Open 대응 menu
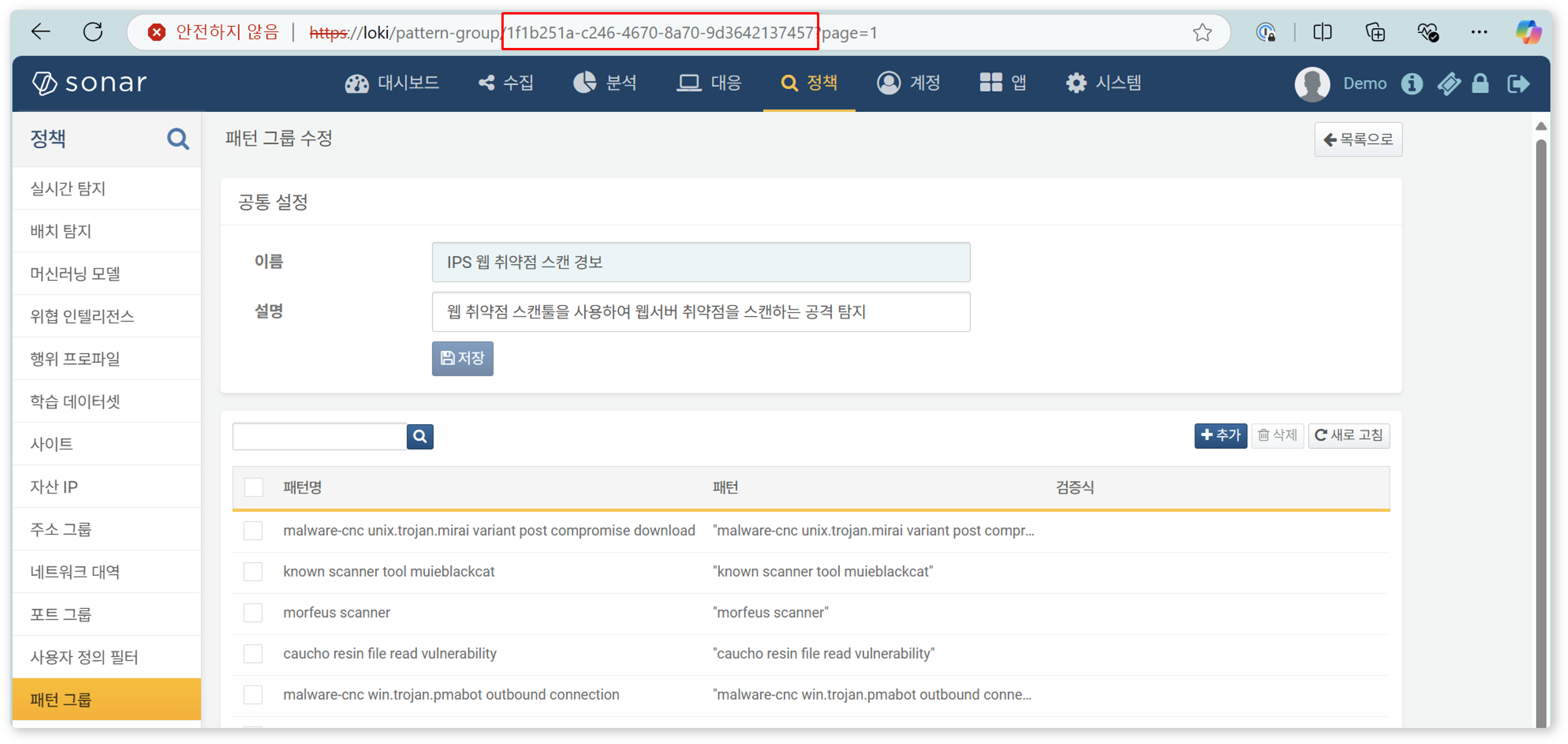The image size is (1568, 744). point(709,83)
